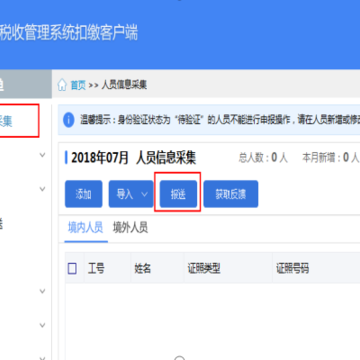
Task: Open the 首页 breadcrumb link
Action: coord(78,85)
